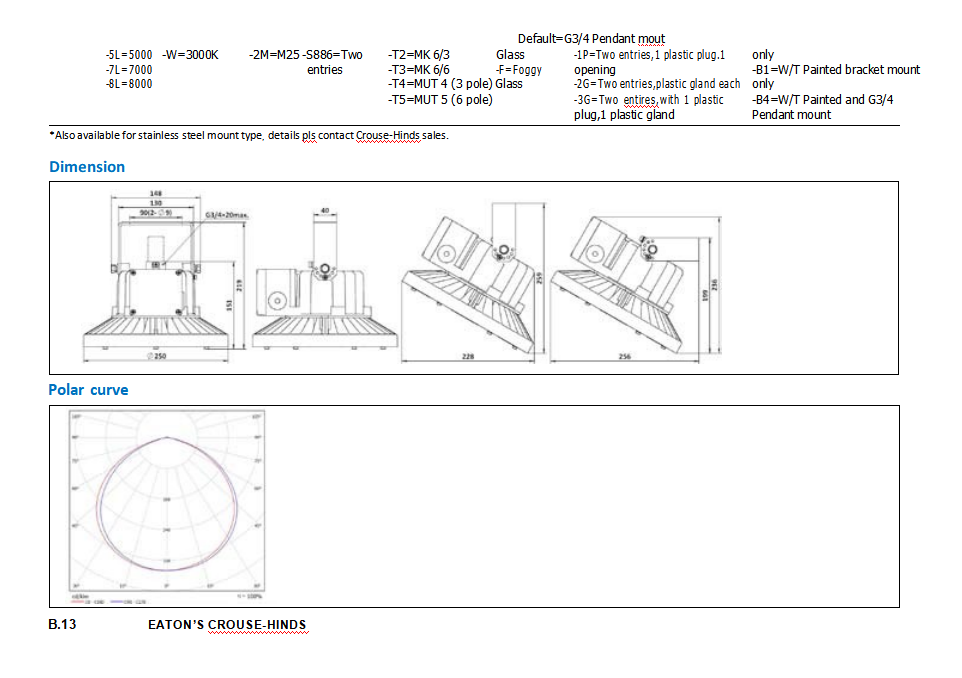Click the Default=G3/4 Pendant mout text
962x678 pixels.
tap(591, 39)
